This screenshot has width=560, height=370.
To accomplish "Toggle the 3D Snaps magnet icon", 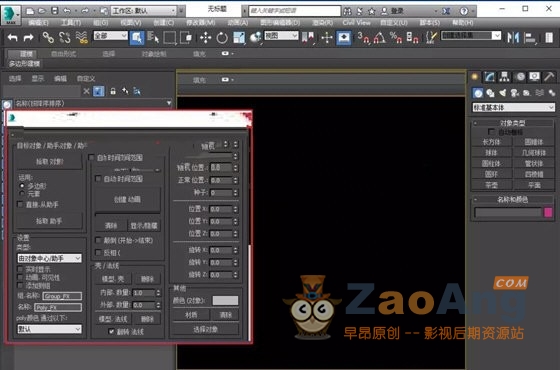I will pos(363,38).
